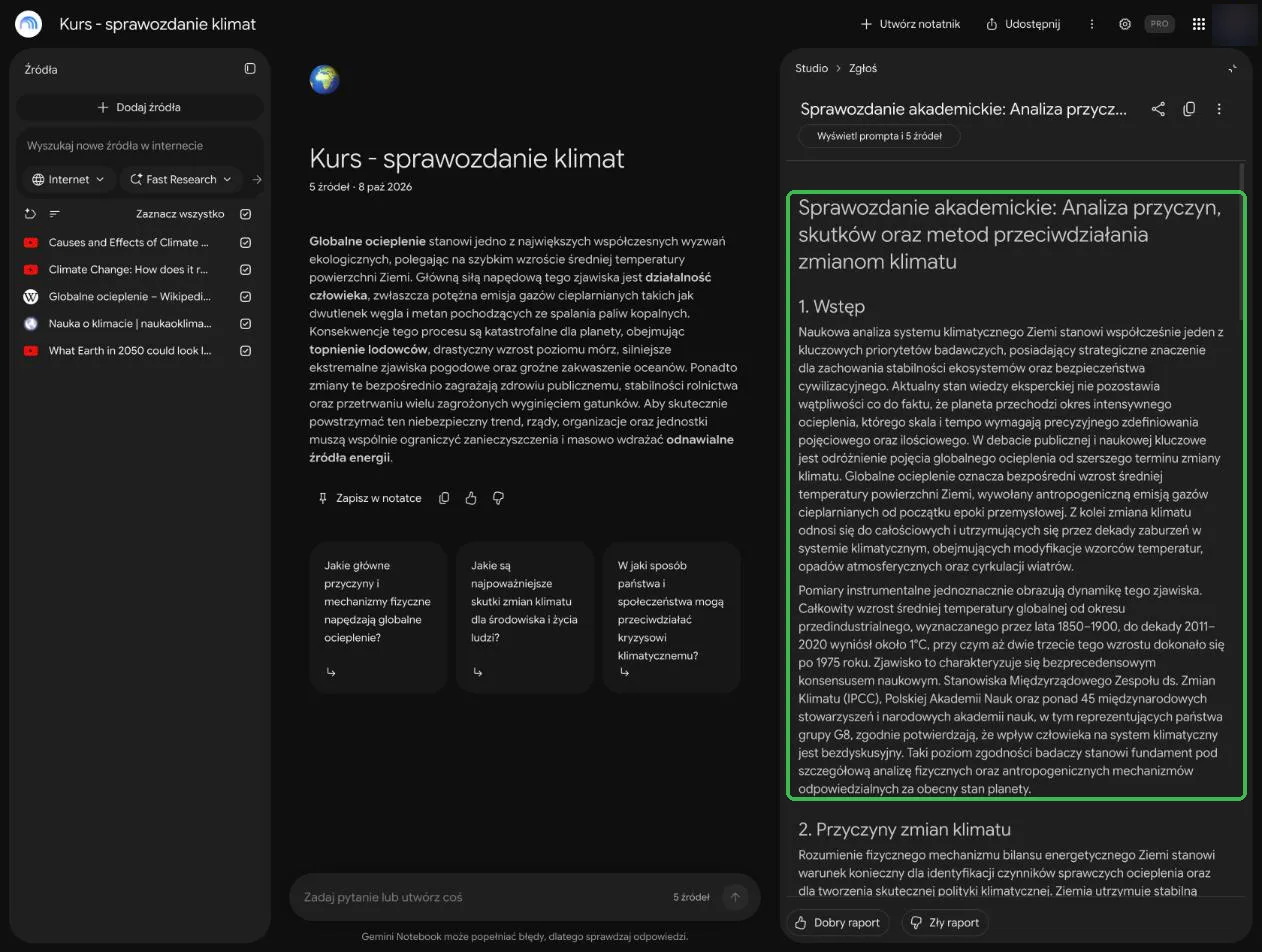Open Google apps grid icon
The width and height of the screenshot is (1262, 952).
point(1199,24)
